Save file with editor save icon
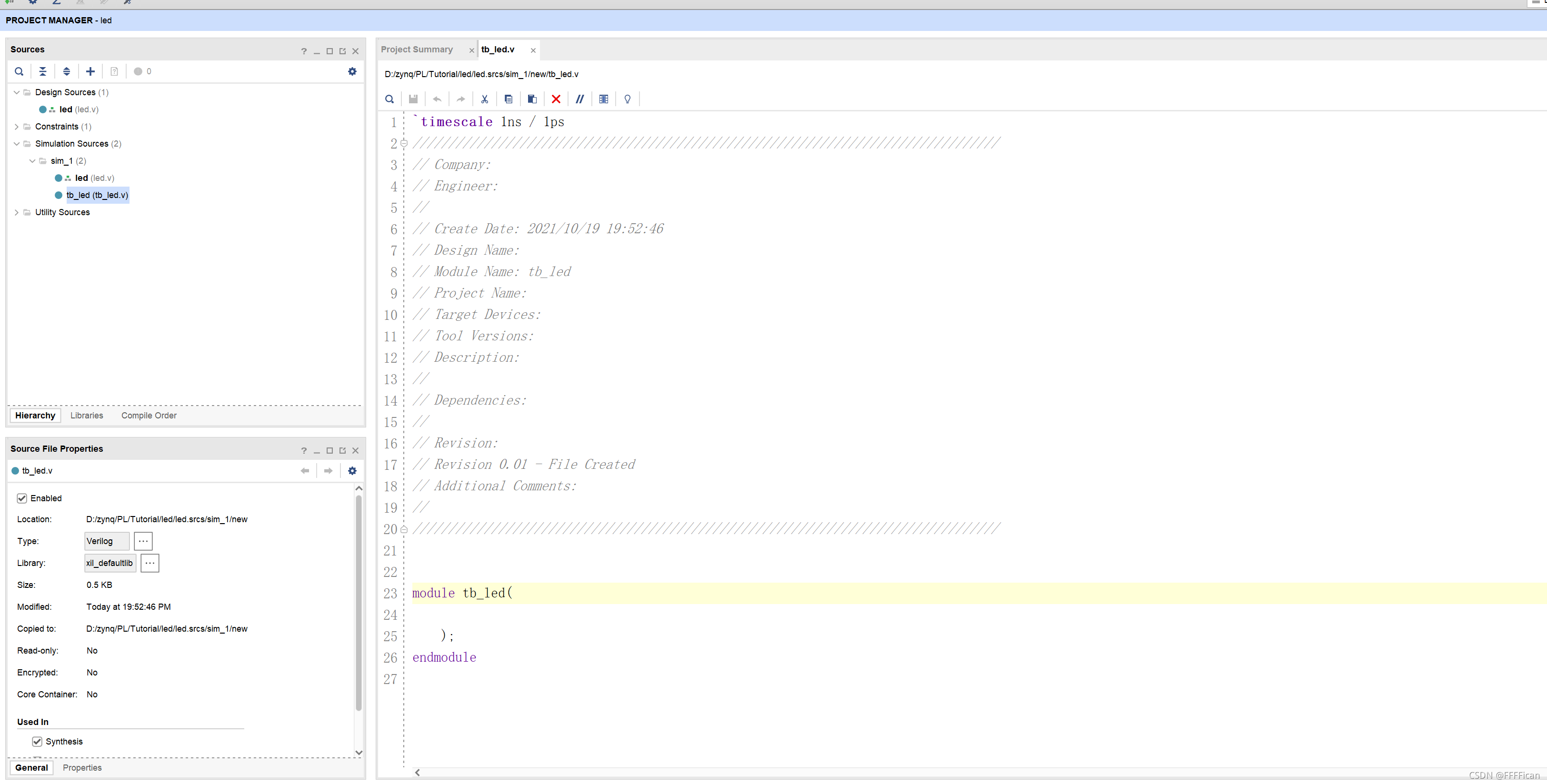 [x=413, y=99]
